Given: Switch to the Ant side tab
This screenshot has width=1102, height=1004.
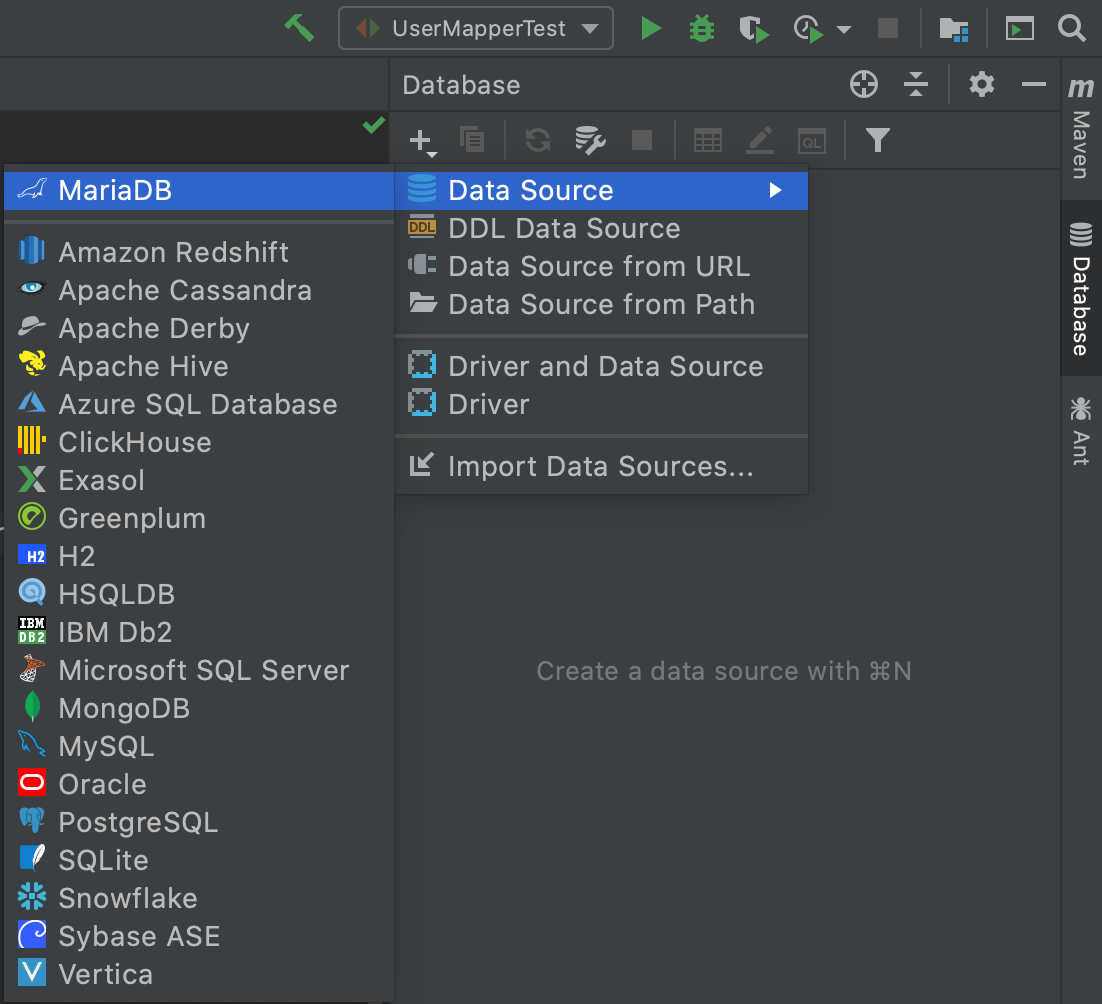Looking at the screenshot, I should [1080, 432].
